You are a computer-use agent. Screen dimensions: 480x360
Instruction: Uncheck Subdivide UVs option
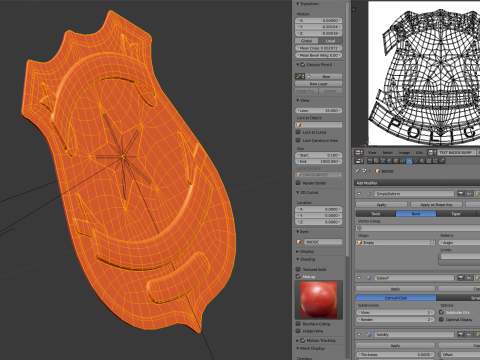click(442, 312)
